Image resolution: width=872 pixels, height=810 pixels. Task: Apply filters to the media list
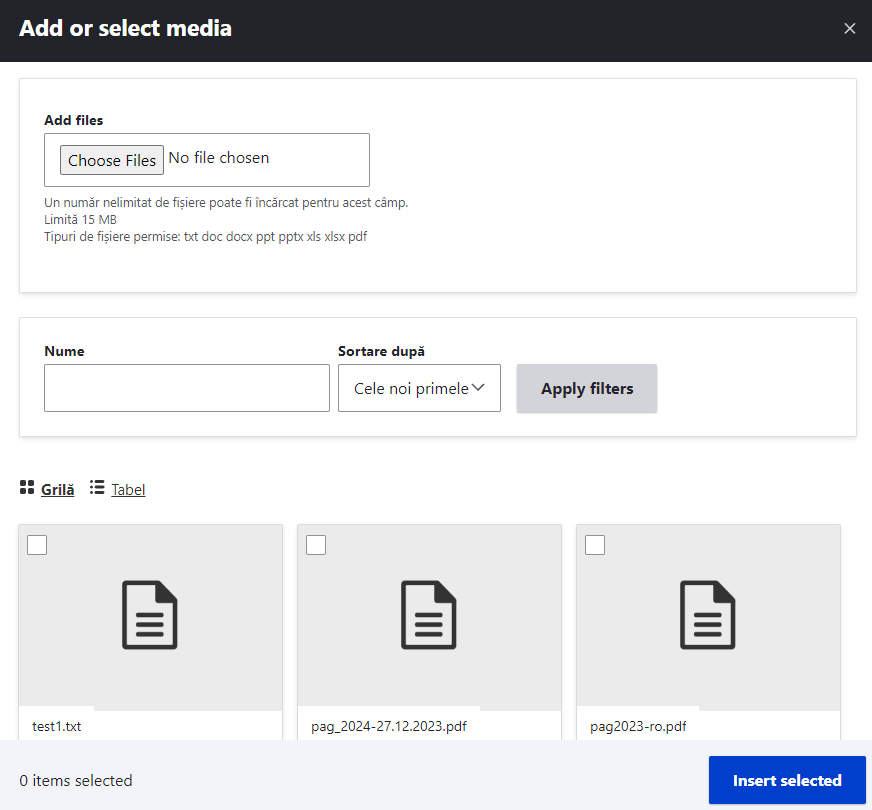coord(586,388)
